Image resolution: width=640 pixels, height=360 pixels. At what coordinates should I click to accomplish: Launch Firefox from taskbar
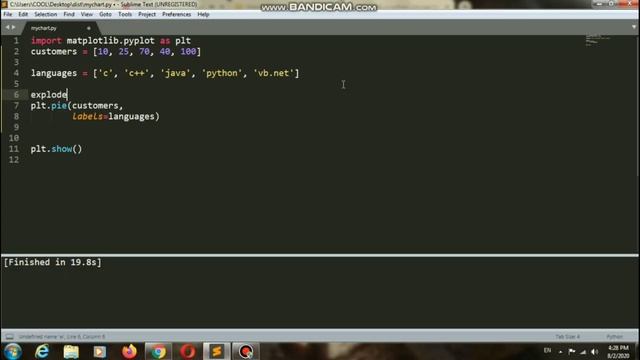[x=129, y=351]
